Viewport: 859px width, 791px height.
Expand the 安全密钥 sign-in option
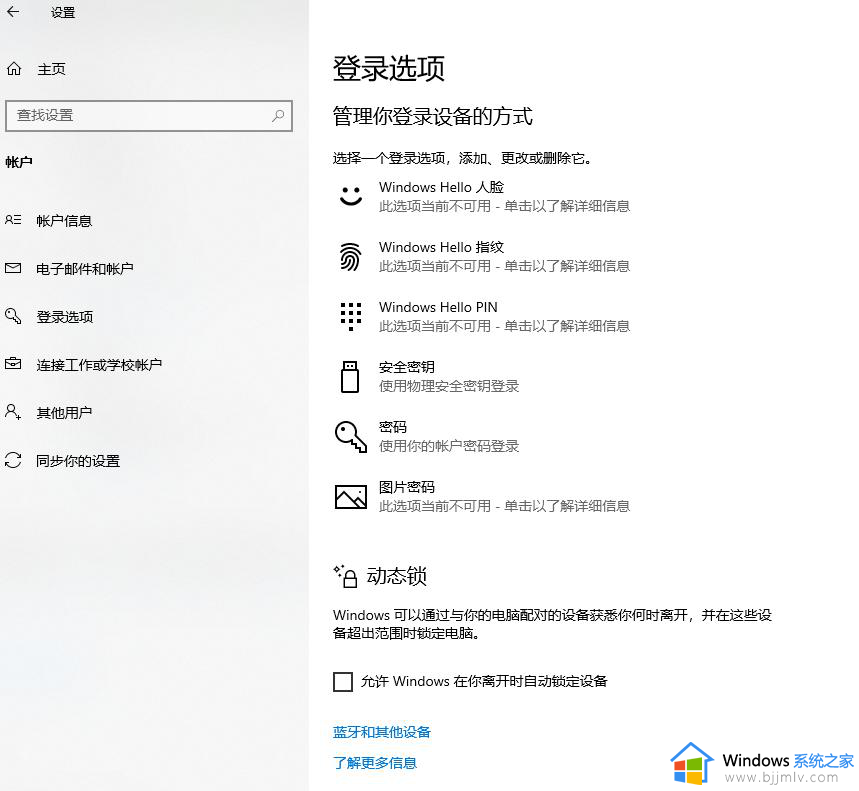(427, 376)
